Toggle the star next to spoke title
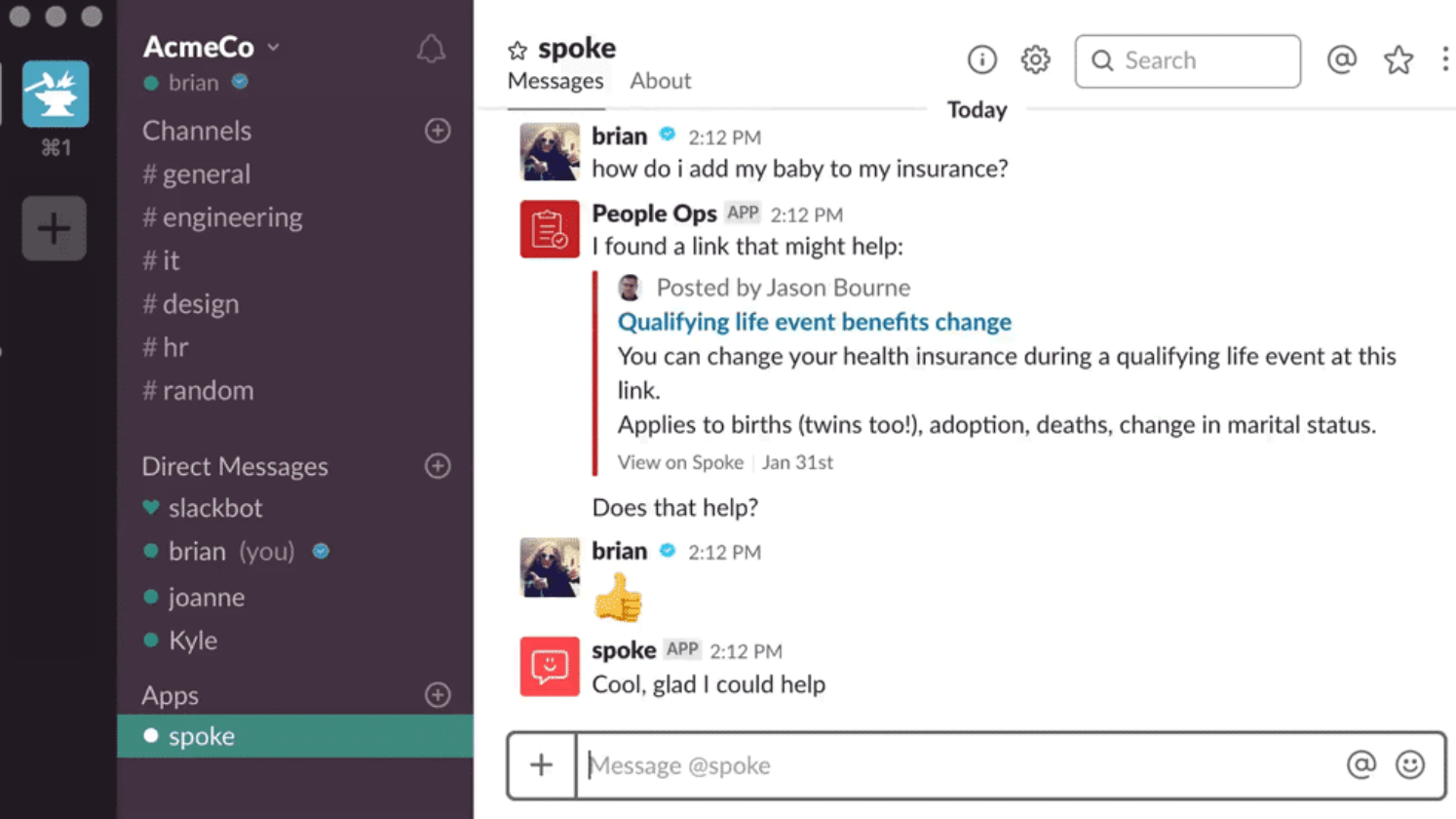The height and width of the screenshot is (819, 1456). pyautogui.click(x=517, y=50)
